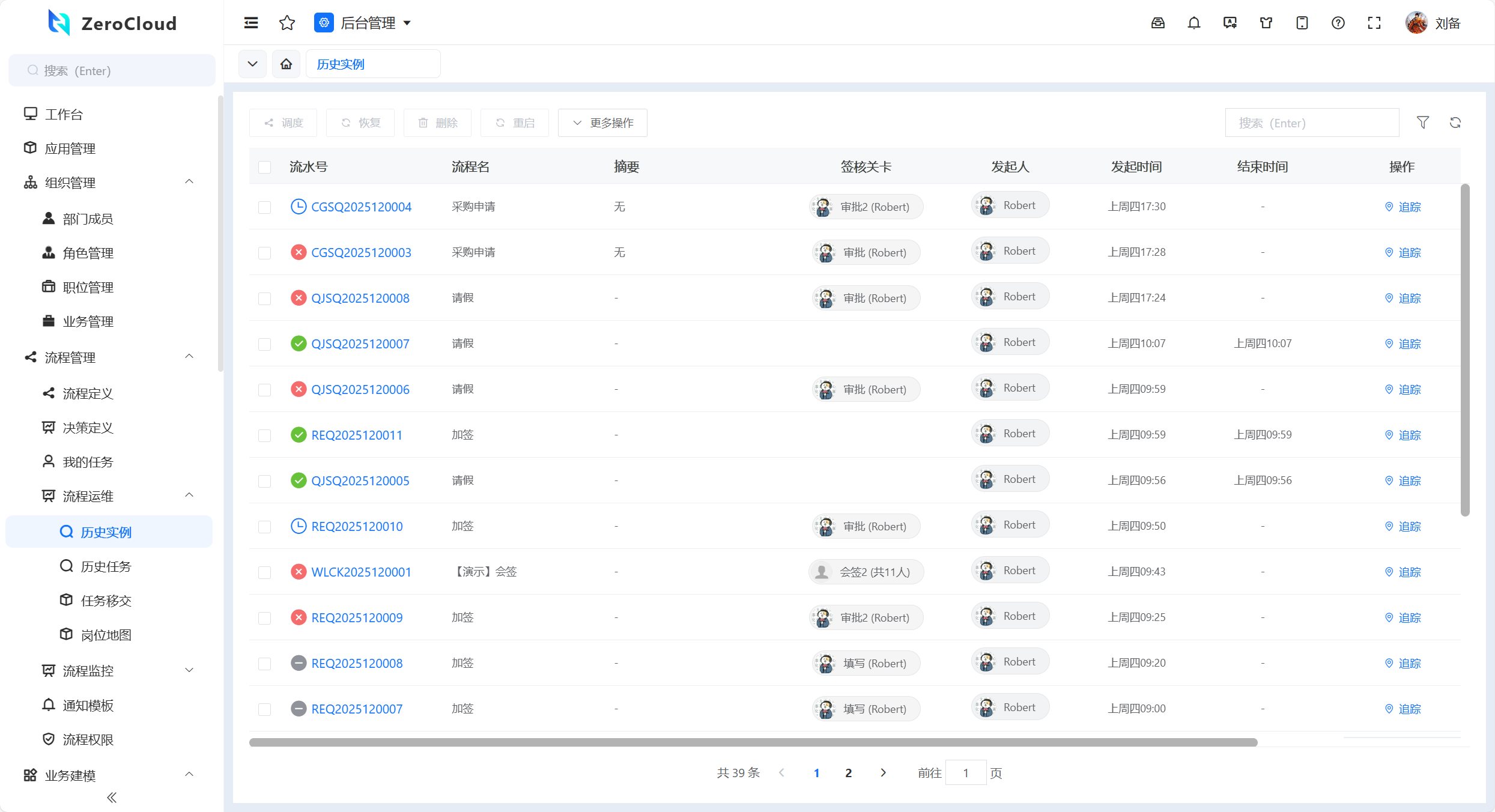This screenshot has width=1495, height=812.
Task: Collapse sidebar with double-chevron icon
Action: coord(112,798)
